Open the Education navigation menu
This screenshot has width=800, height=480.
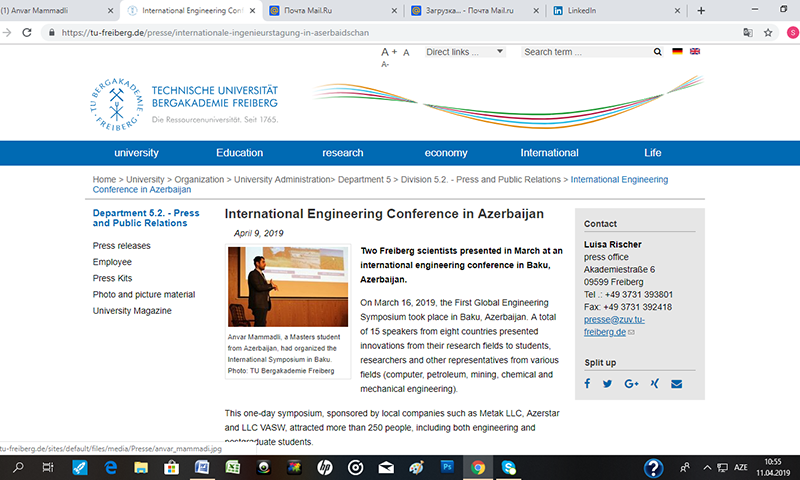coord(239,153)
